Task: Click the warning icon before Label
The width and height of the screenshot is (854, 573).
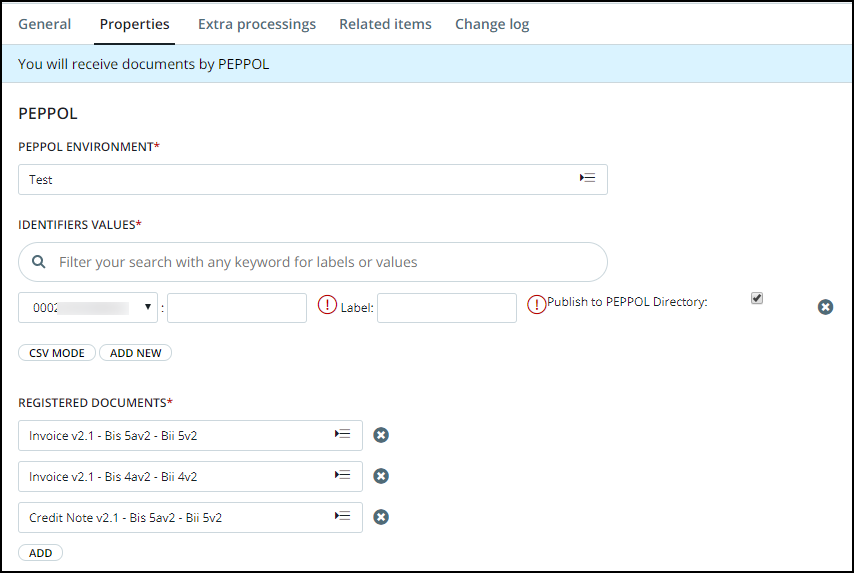Action: click(327, 304)
